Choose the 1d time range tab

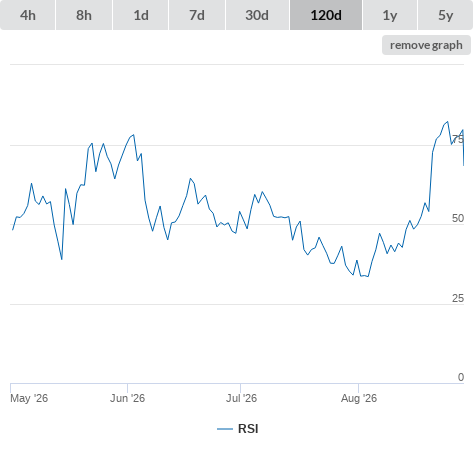click(141, 15)
